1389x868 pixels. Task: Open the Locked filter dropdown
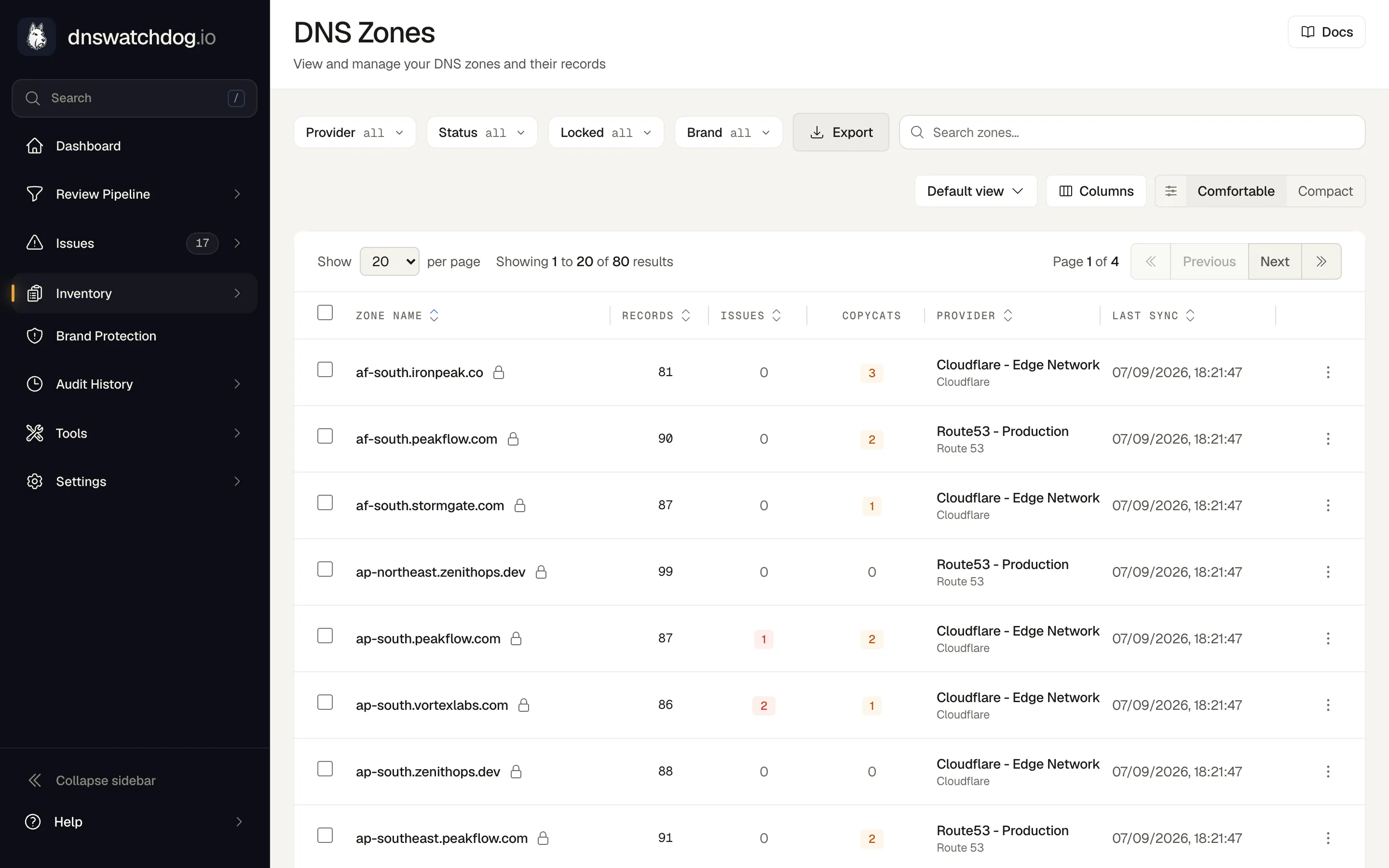(606, 133)
